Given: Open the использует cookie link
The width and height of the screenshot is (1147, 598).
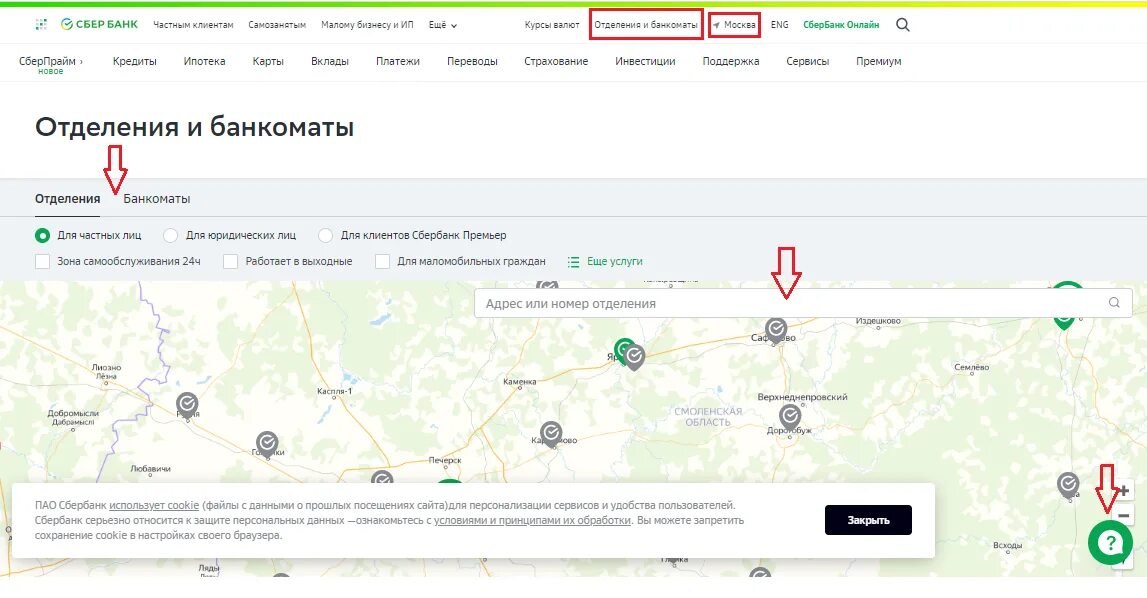Looking at the screenshot, I should pos(154,505).
